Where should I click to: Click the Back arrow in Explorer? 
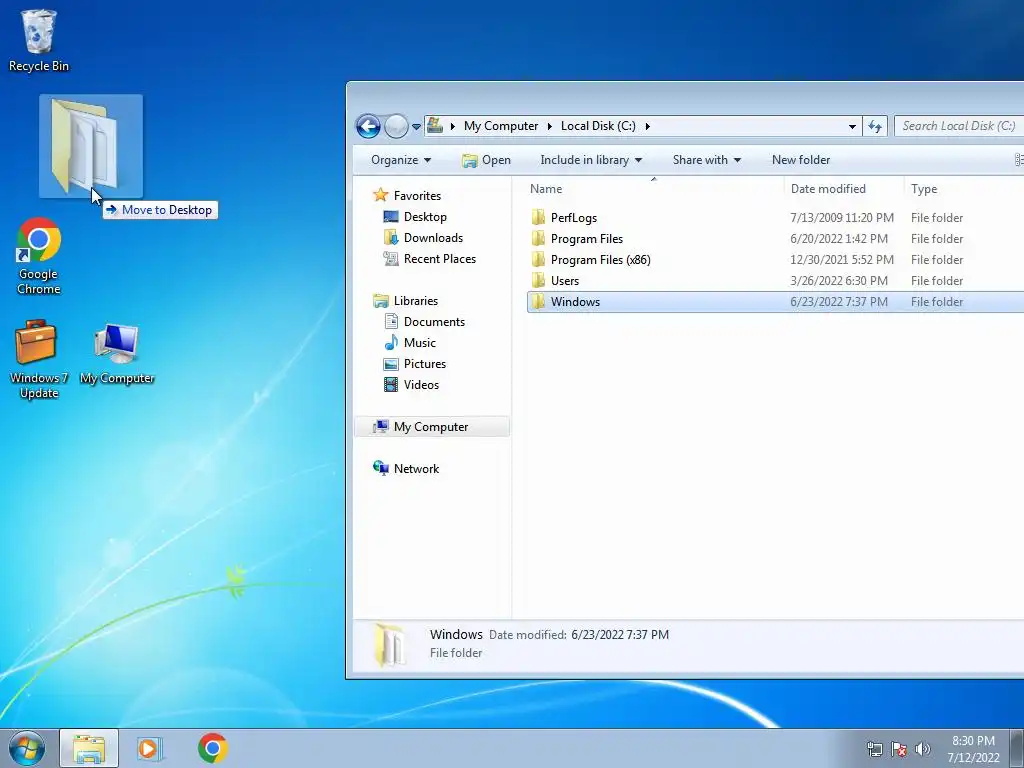tap(368, 126)
